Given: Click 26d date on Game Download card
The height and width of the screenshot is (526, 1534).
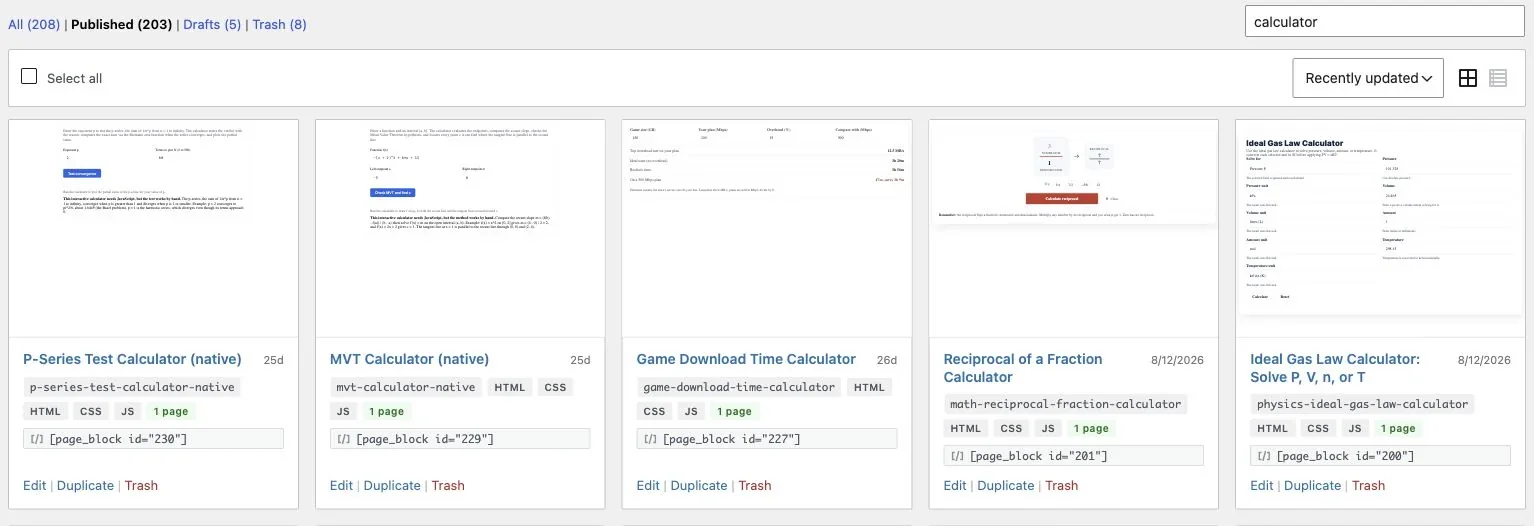Looking at the screenshot, I should click(887, 360).
